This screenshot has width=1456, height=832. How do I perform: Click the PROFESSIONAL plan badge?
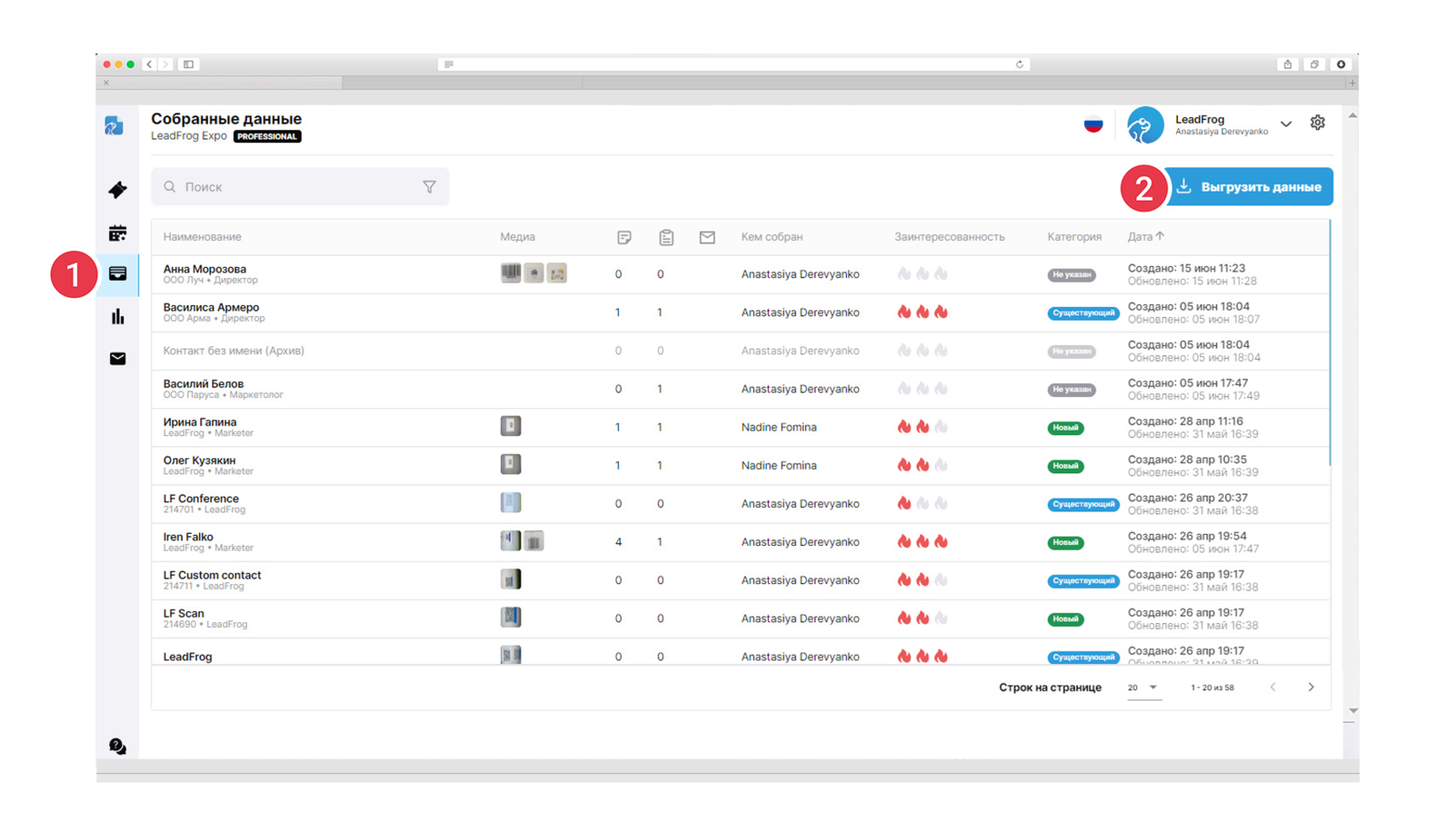(x=267, y=136)
